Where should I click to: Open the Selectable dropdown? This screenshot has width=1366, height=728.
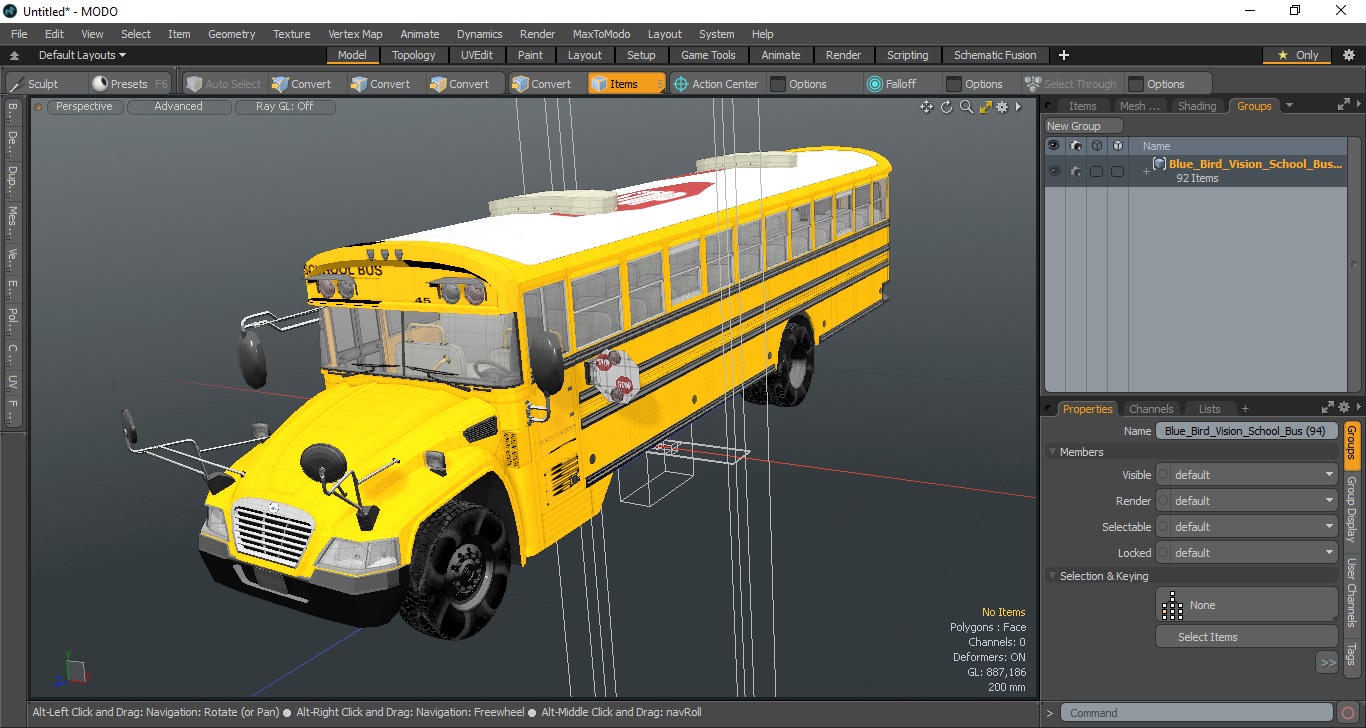tap(1247, 527)
